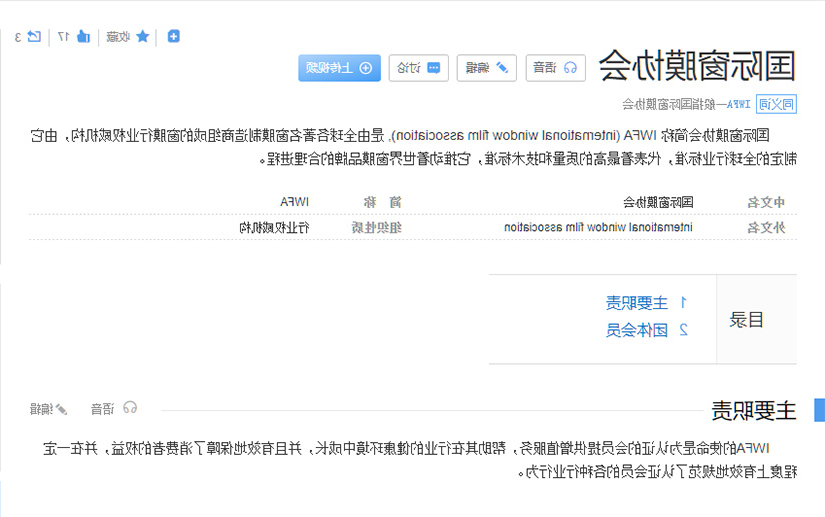Click the pencil icon beside the 主要职责 heading

point(62,409)
